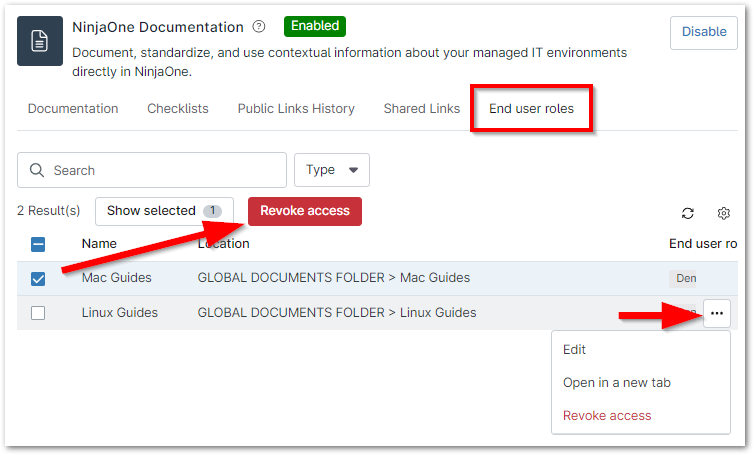The width and height of the screenshot is (754, 455).
Task: Uncheck the Mac Guides row checkbox
Action: (38, 279)
